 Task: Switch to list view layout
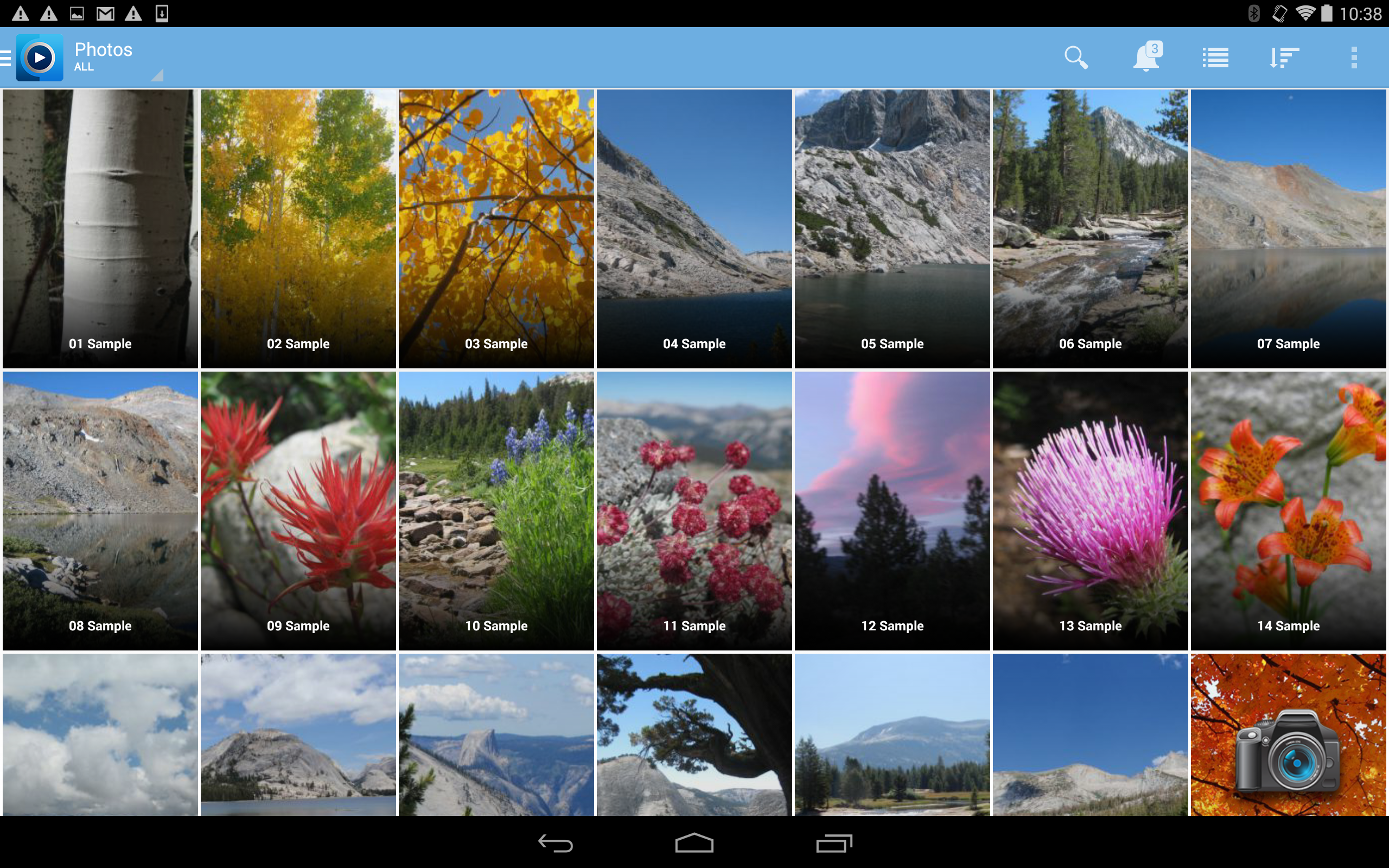[1215, 58]
